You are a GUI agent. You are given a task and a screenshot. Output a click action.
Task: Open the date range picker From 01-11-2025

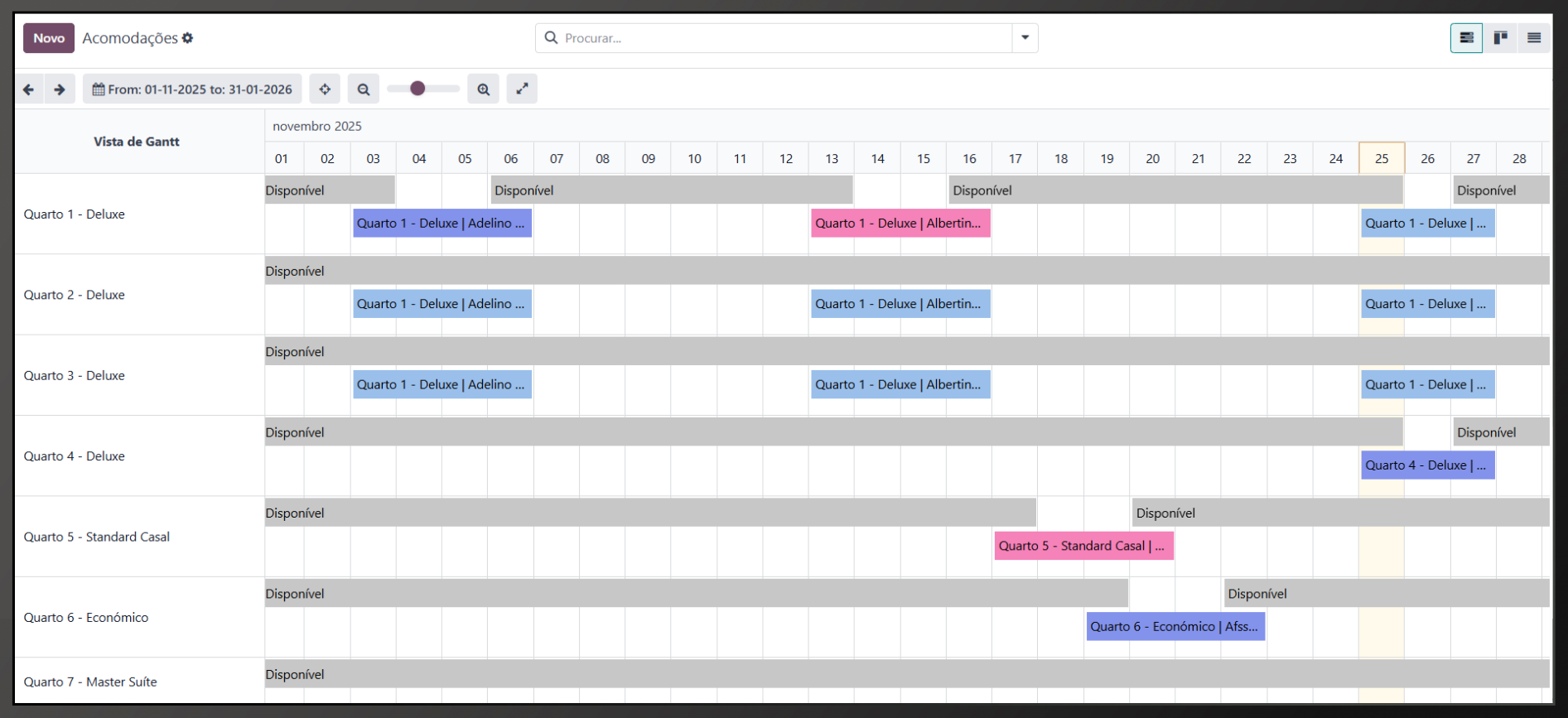click(192, 89)
